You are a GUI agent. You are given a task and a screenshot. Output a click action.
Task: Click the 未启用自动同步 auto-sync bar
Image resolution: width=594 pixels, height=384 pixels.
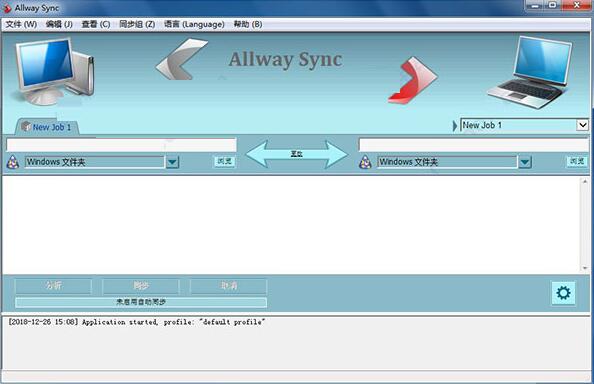(141, 302)
